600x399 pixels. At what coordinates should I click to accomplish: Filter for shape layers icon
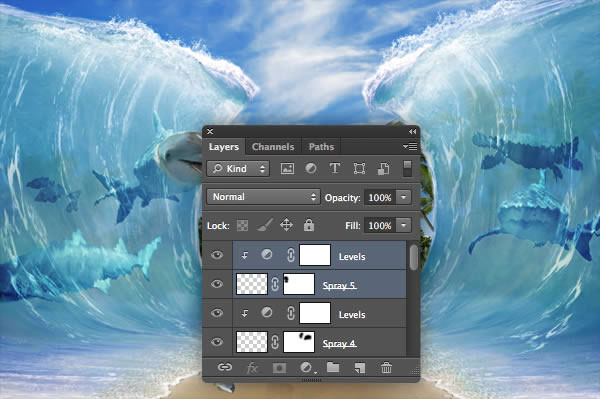[359, 169]
